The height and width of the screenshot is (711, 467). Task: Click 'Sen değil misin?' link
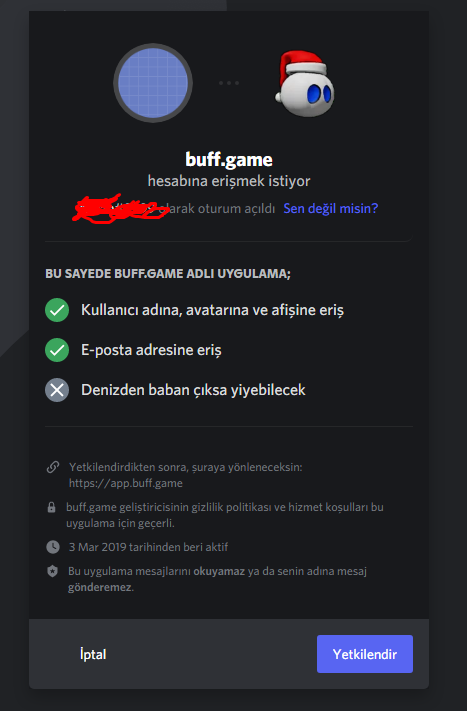tap(331, 209)
